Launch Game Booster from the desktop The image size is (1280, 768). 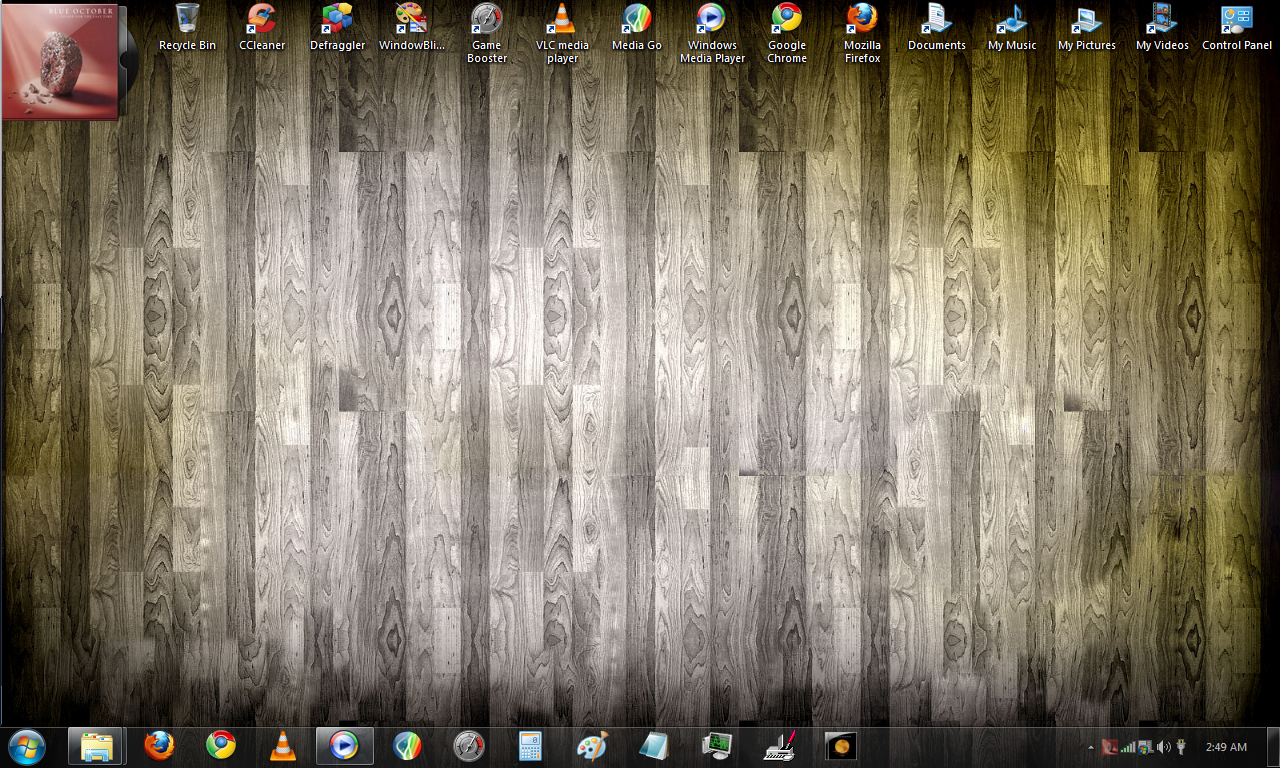coord(487,33)
